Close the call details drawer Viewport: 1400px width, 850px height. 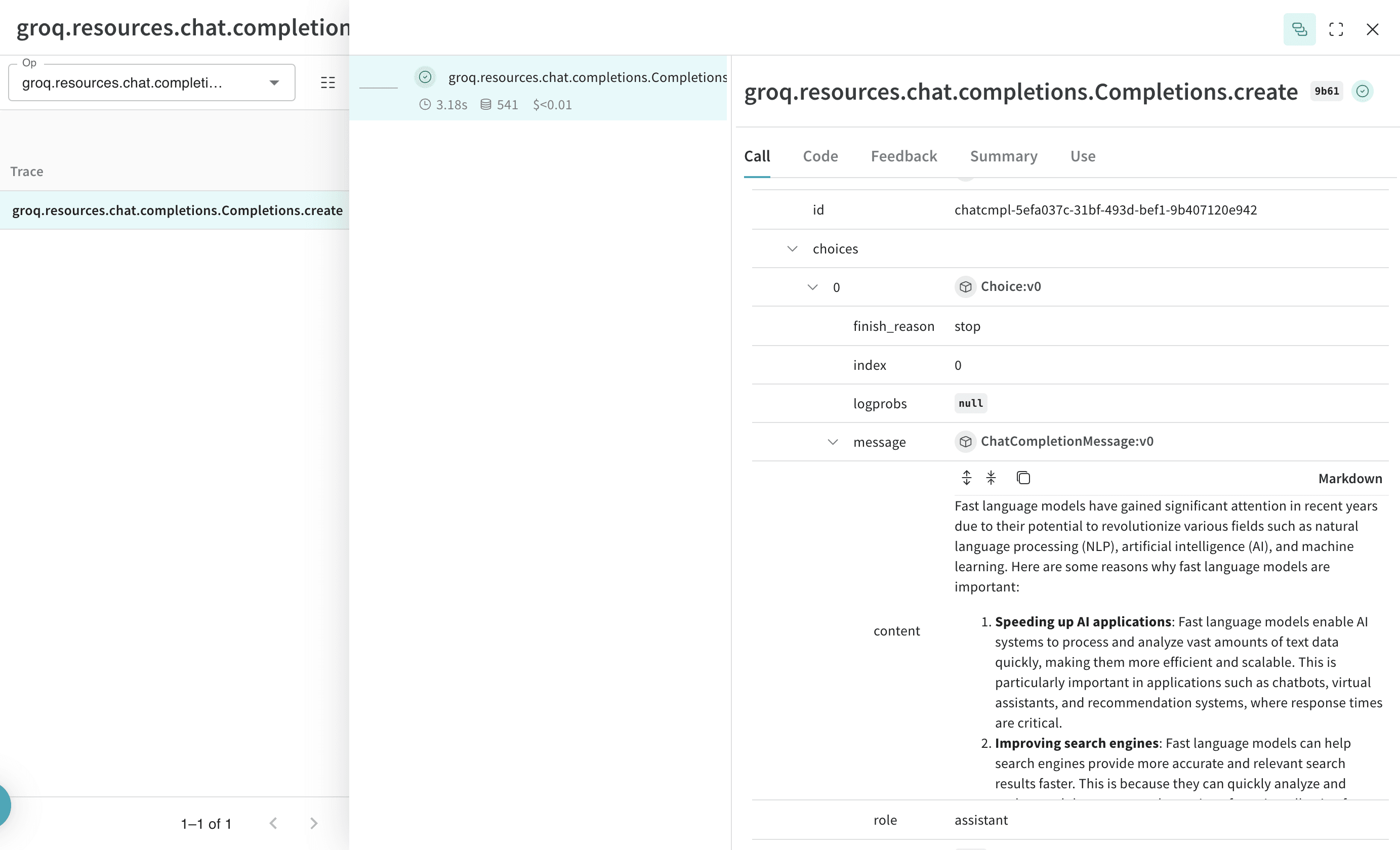[1372, 29]
